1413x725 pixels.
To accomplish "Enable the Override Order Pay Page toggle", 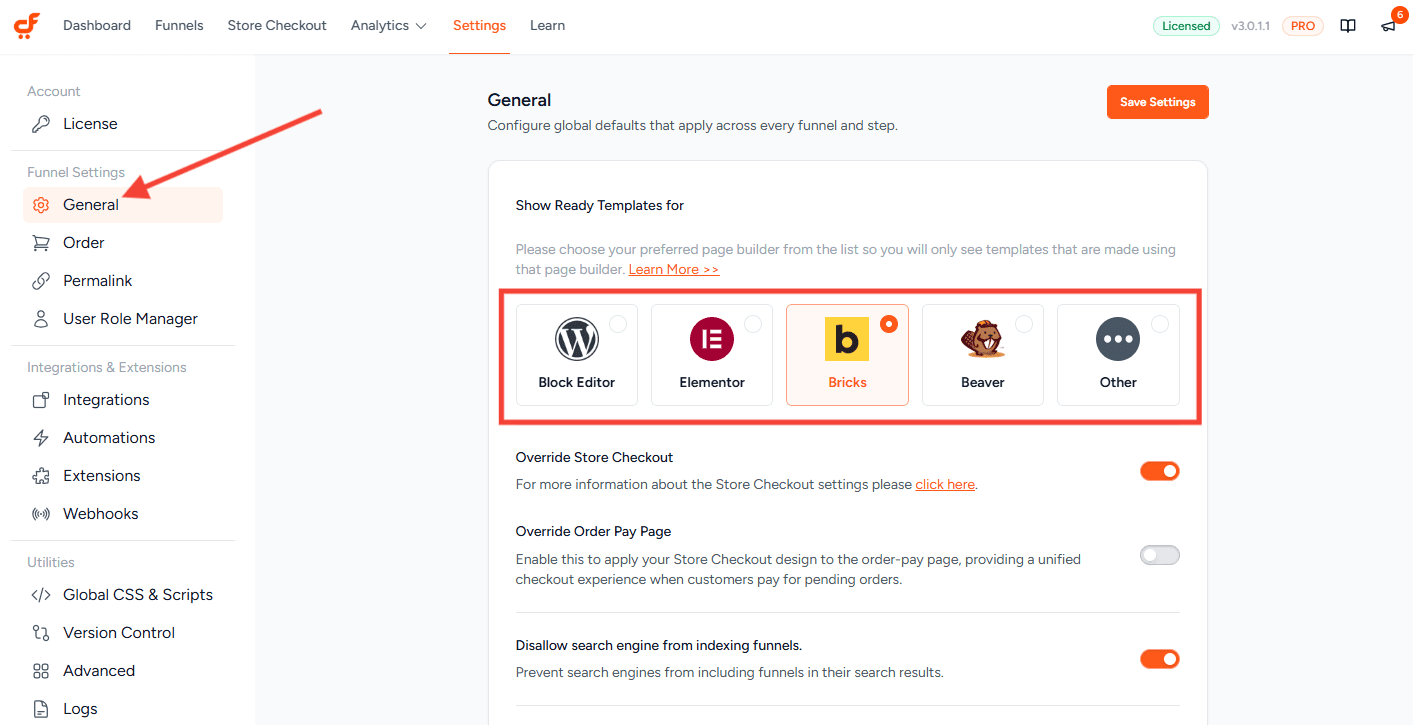I will 1160,555.
